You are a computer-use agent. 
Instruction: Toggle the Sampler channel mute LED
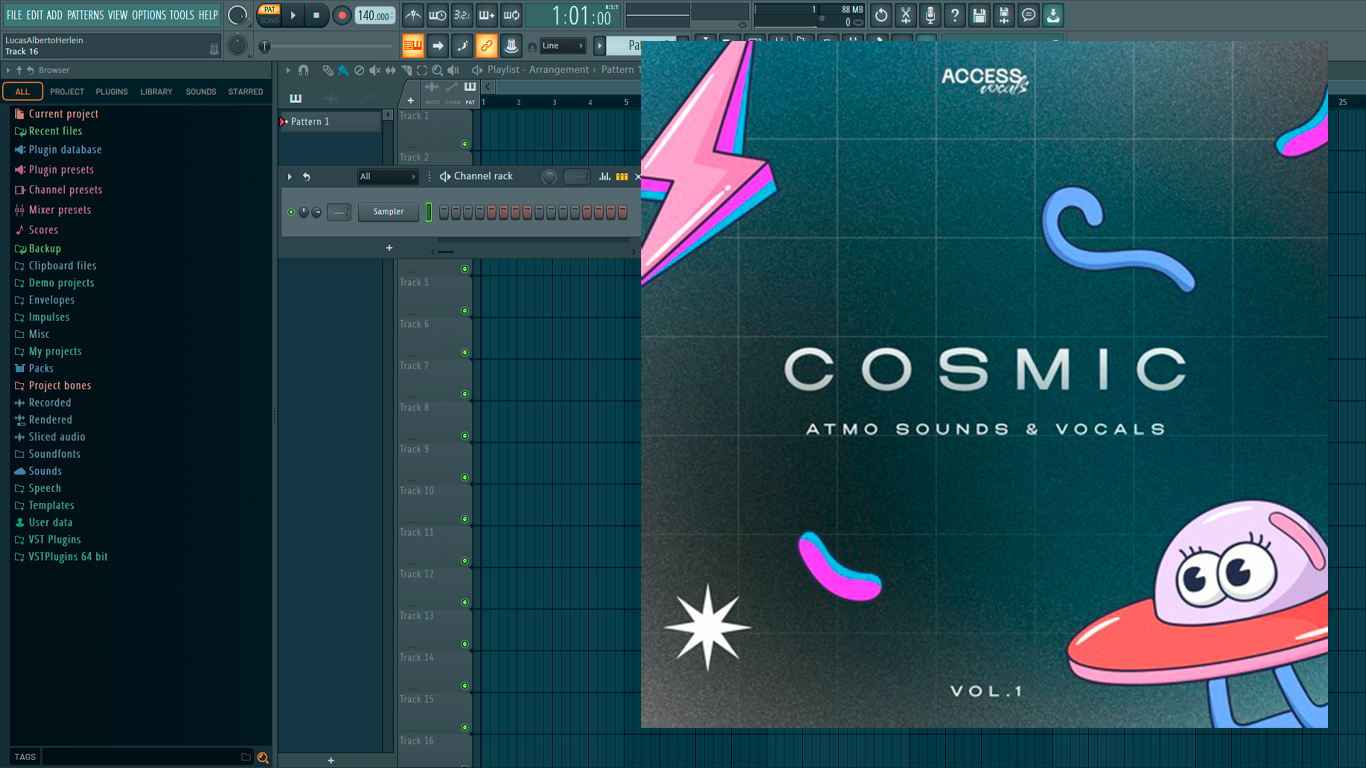coord(291,212)
